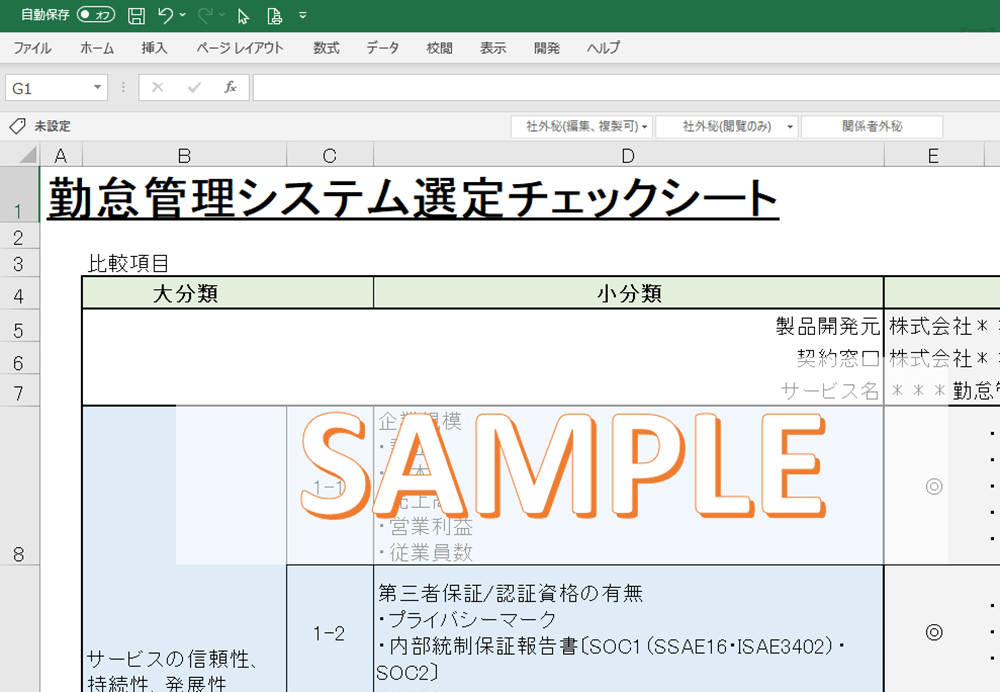Click the 未設定 sensitivity tag icon
The width and height of the screenshot is (1000, 692).
click(17, 127)
